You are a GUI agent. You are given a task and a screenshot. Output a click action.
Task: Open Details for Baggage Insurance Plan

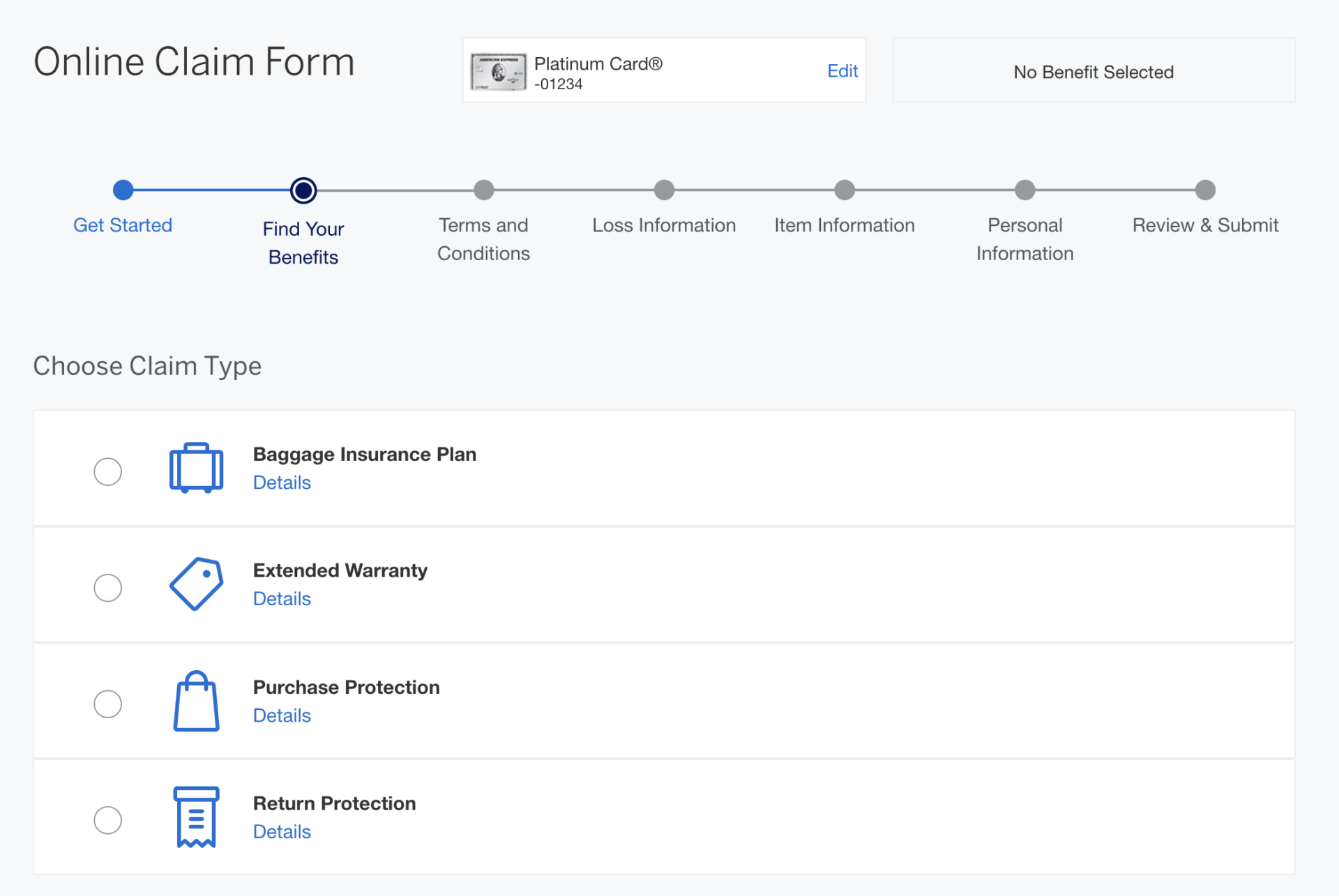coord(282,482)
